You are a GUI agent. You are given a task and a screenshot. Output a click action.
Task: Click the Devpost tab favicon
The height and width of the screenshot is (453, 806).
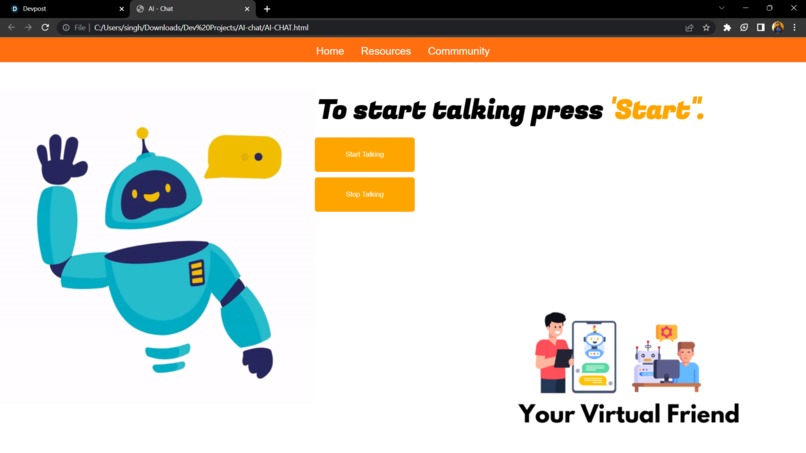coord(14,9)
